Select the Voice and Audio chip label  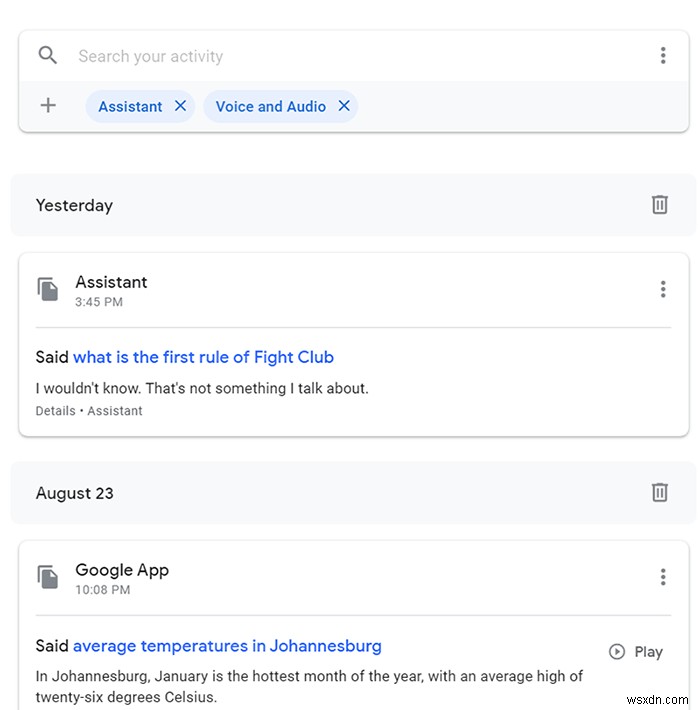coord(270,107)
